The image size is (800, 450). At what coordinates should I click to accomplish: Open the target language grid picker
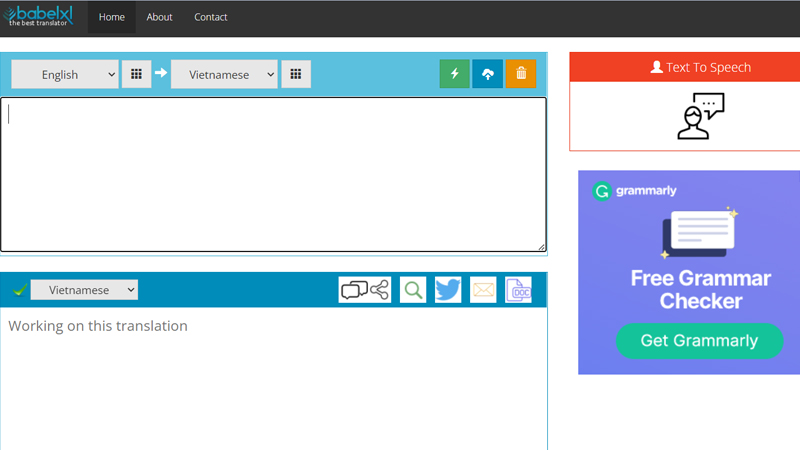point(296,74)
